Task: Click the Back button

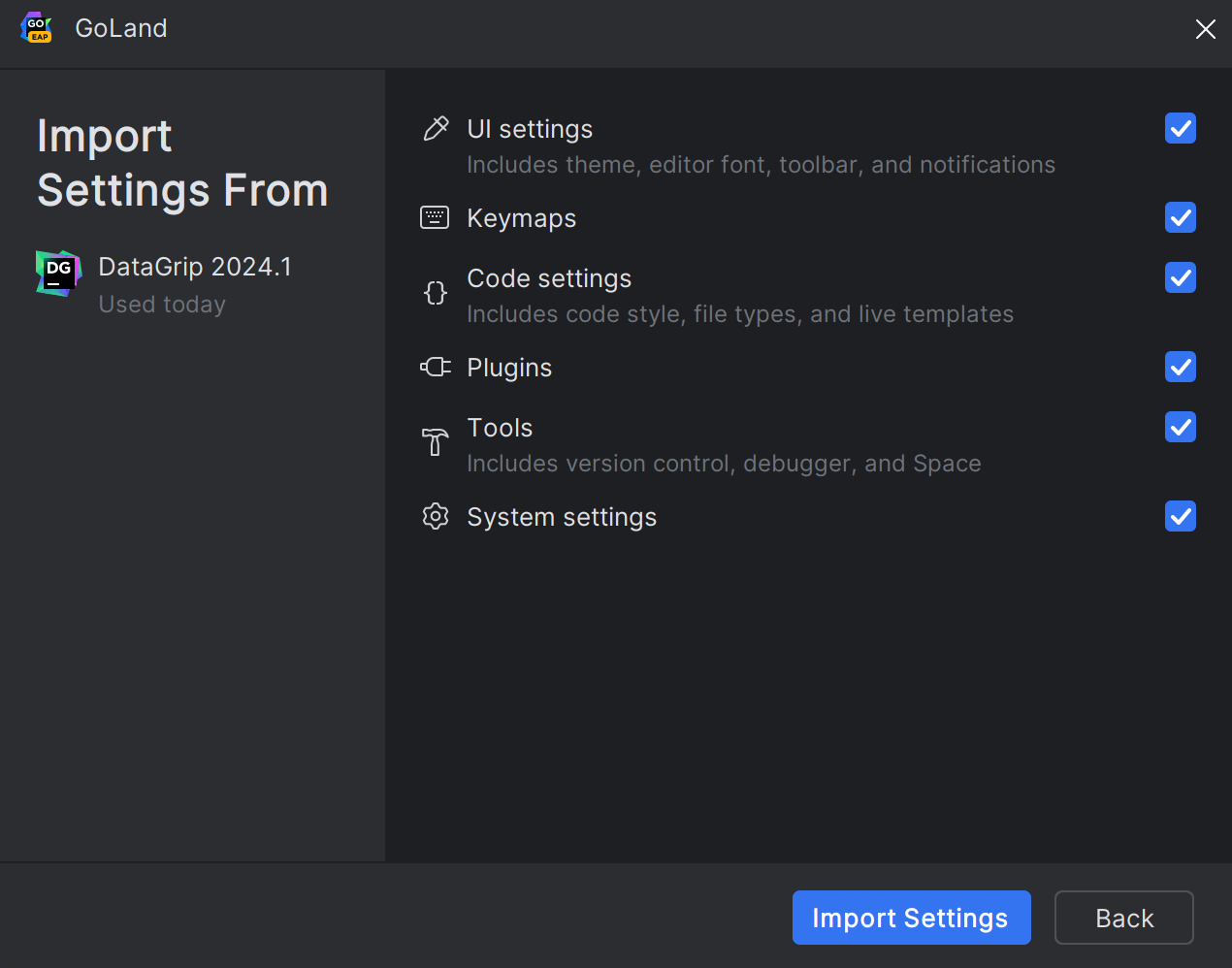Action: tap(1123, 917)
